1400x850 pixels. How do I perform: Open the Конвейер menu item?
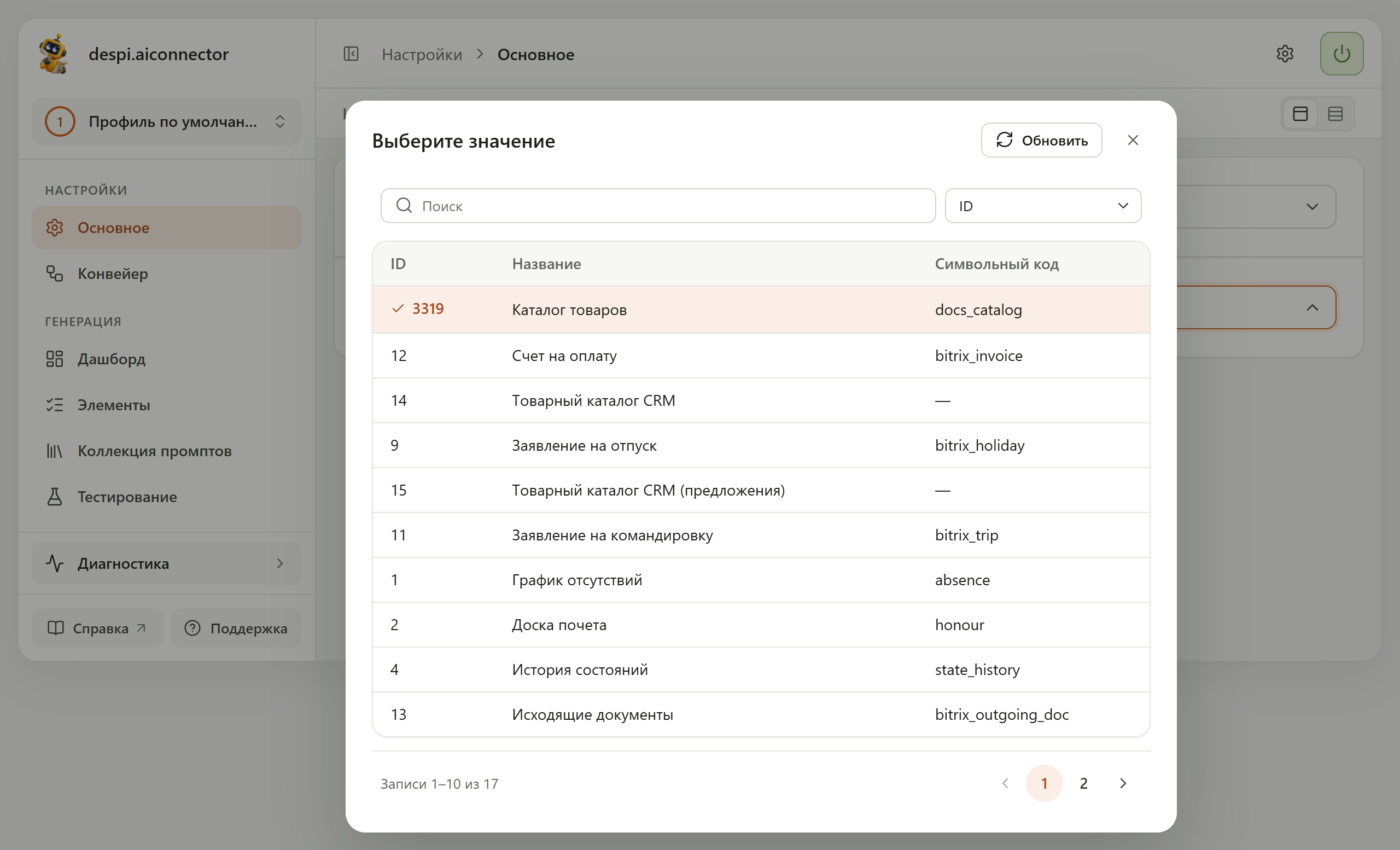(166, 274)
